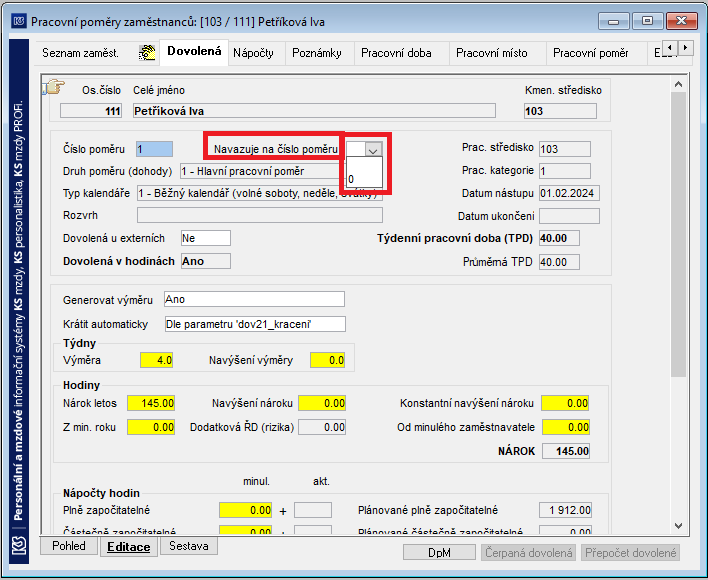The height and width of the screenshot is (580, 708).
Task: Switch to the Pracovní doba tab
Action: (396, 53)
